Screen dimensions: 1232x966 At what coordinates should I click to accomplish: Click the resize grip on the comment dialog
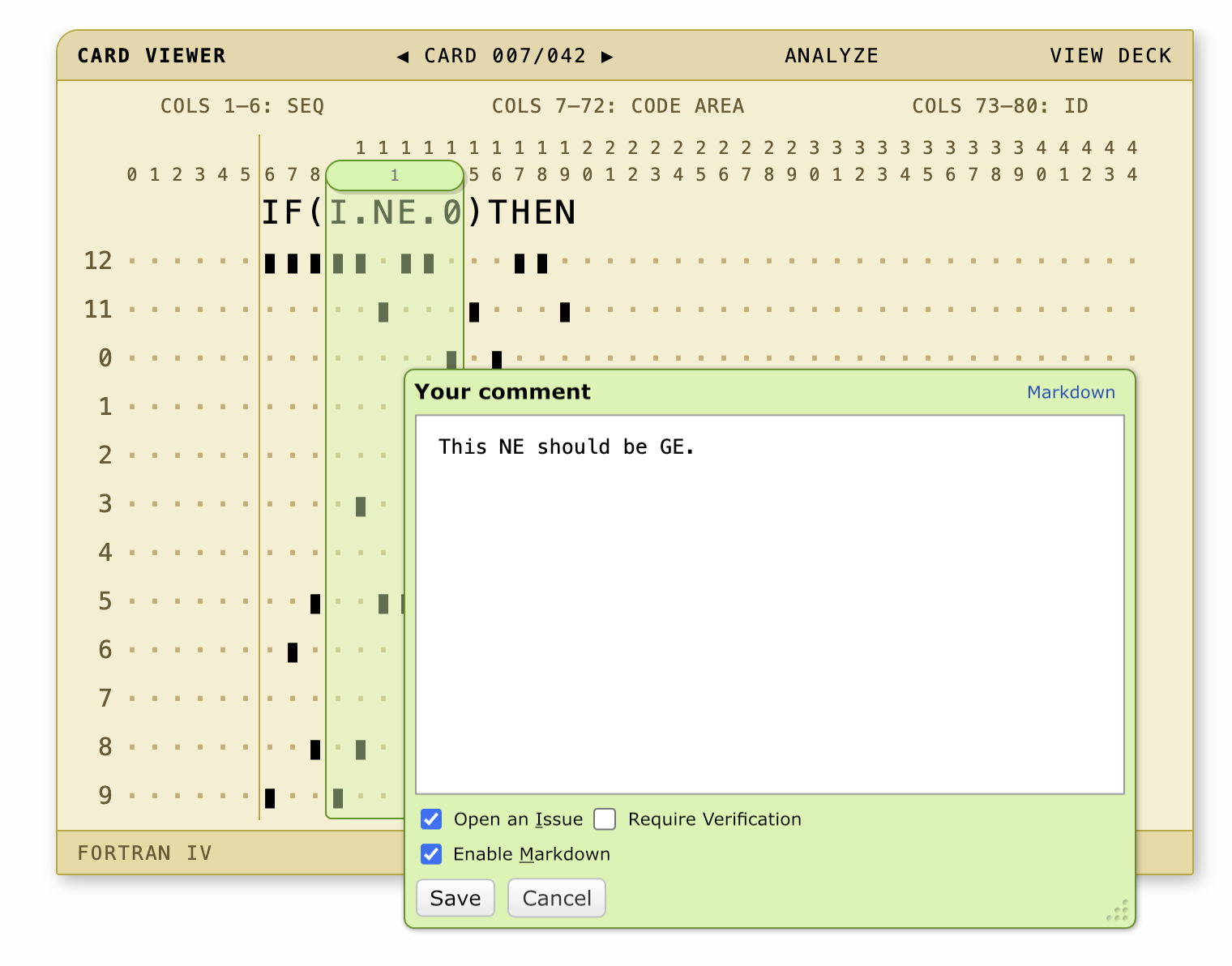(1119, 912)
